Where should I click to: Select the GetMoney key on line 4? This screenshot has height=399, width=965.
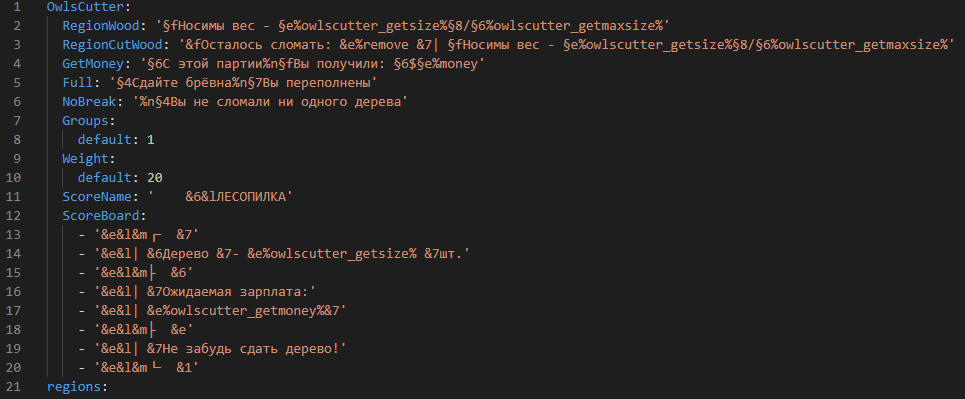coord(93,65)
